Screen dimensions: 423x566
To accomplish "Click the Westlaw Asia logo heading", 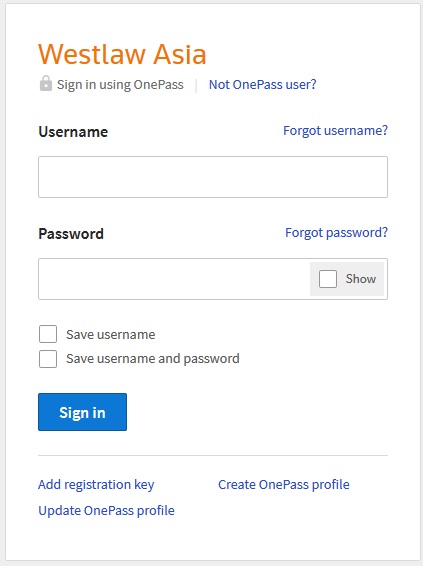I will (122, 54).
